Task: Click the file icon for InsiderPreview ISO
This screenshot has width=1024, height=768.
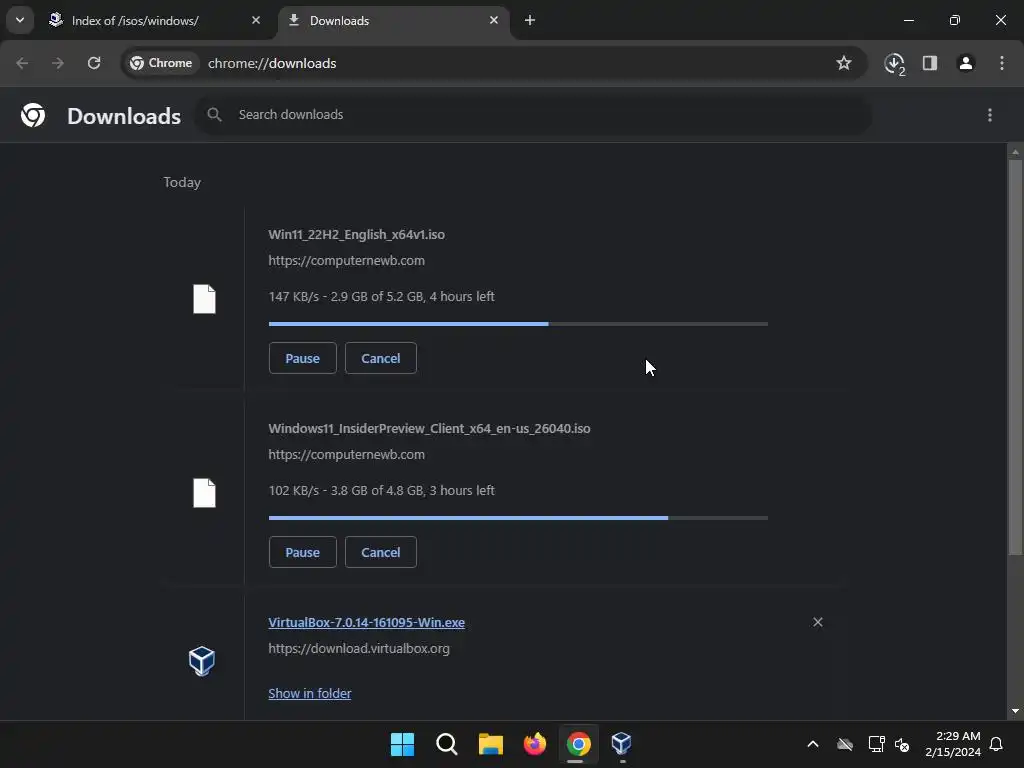Action: (x=204, y=493)
